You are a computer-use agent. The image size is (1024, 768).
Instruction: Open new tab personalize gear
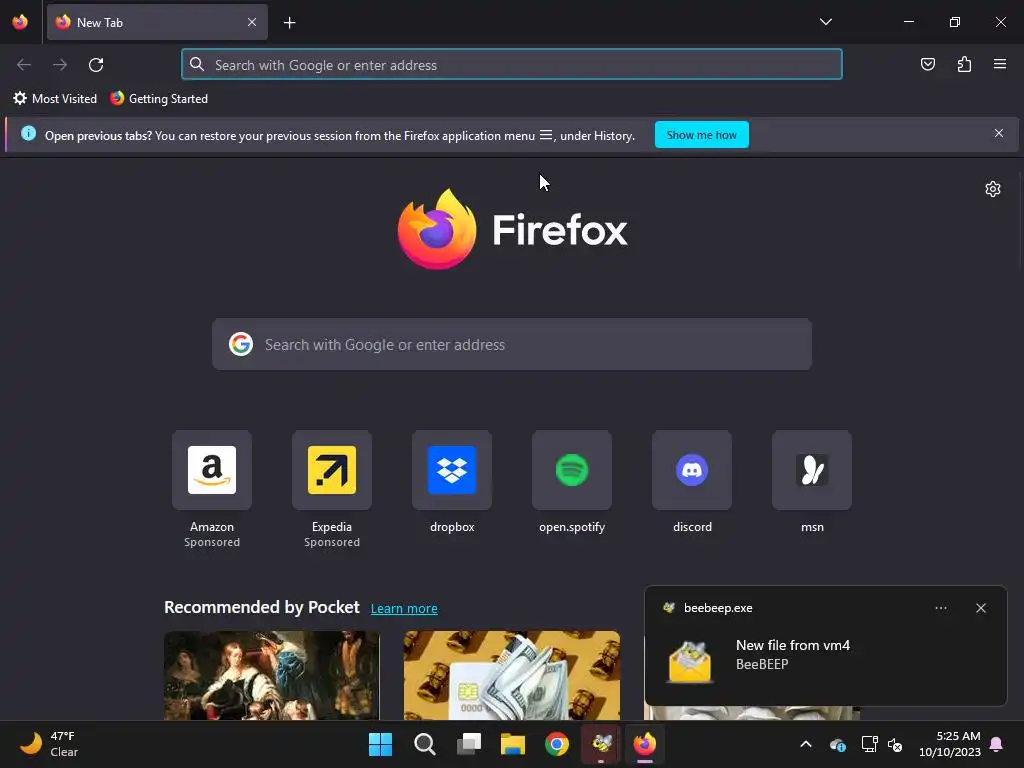click(993, 189)
